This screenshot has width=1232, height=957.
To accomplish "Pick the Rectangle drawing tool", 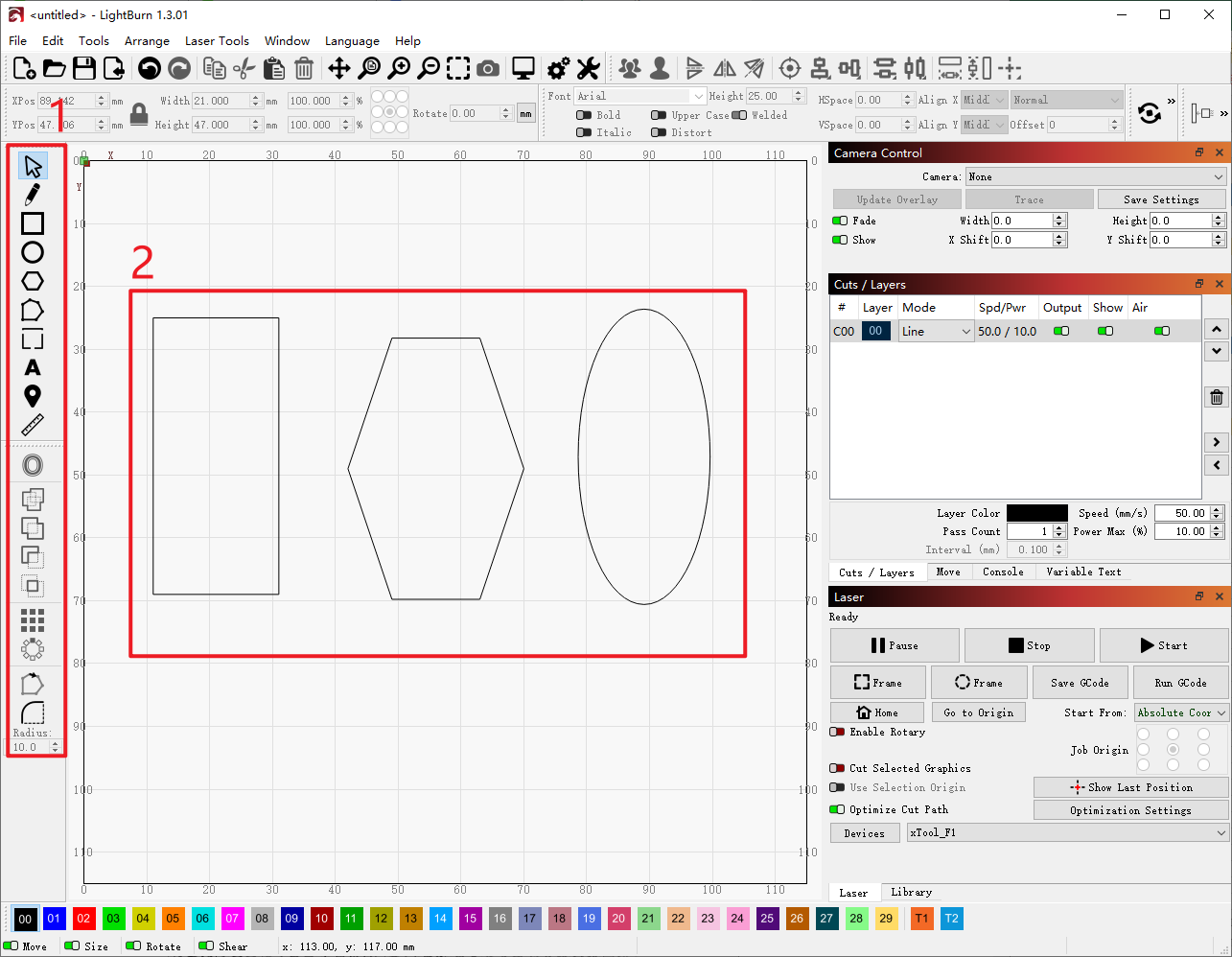I will [x=33, y=223].
